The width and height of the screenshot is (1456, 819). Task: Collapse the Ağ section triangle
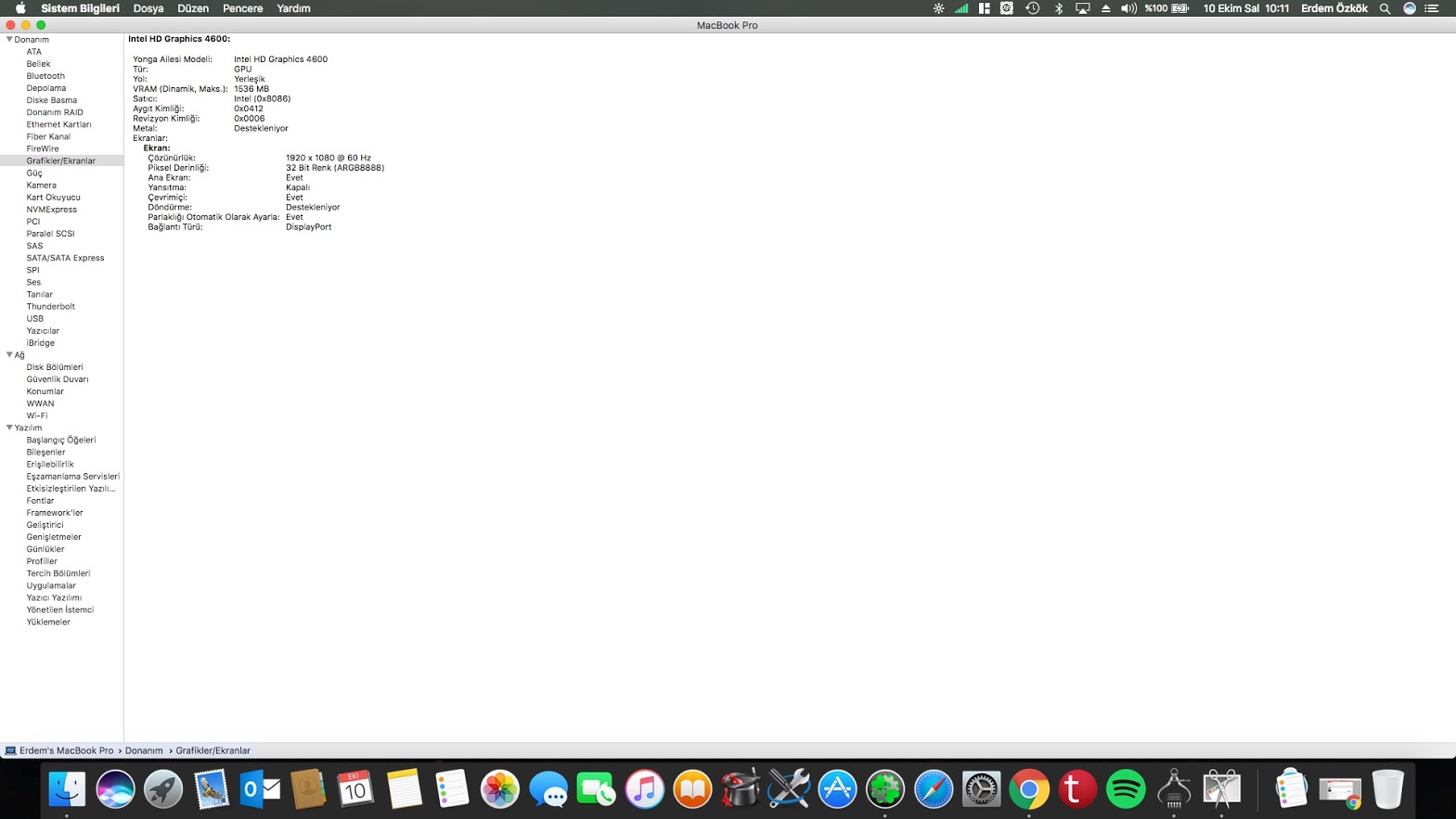coord(9,354)
